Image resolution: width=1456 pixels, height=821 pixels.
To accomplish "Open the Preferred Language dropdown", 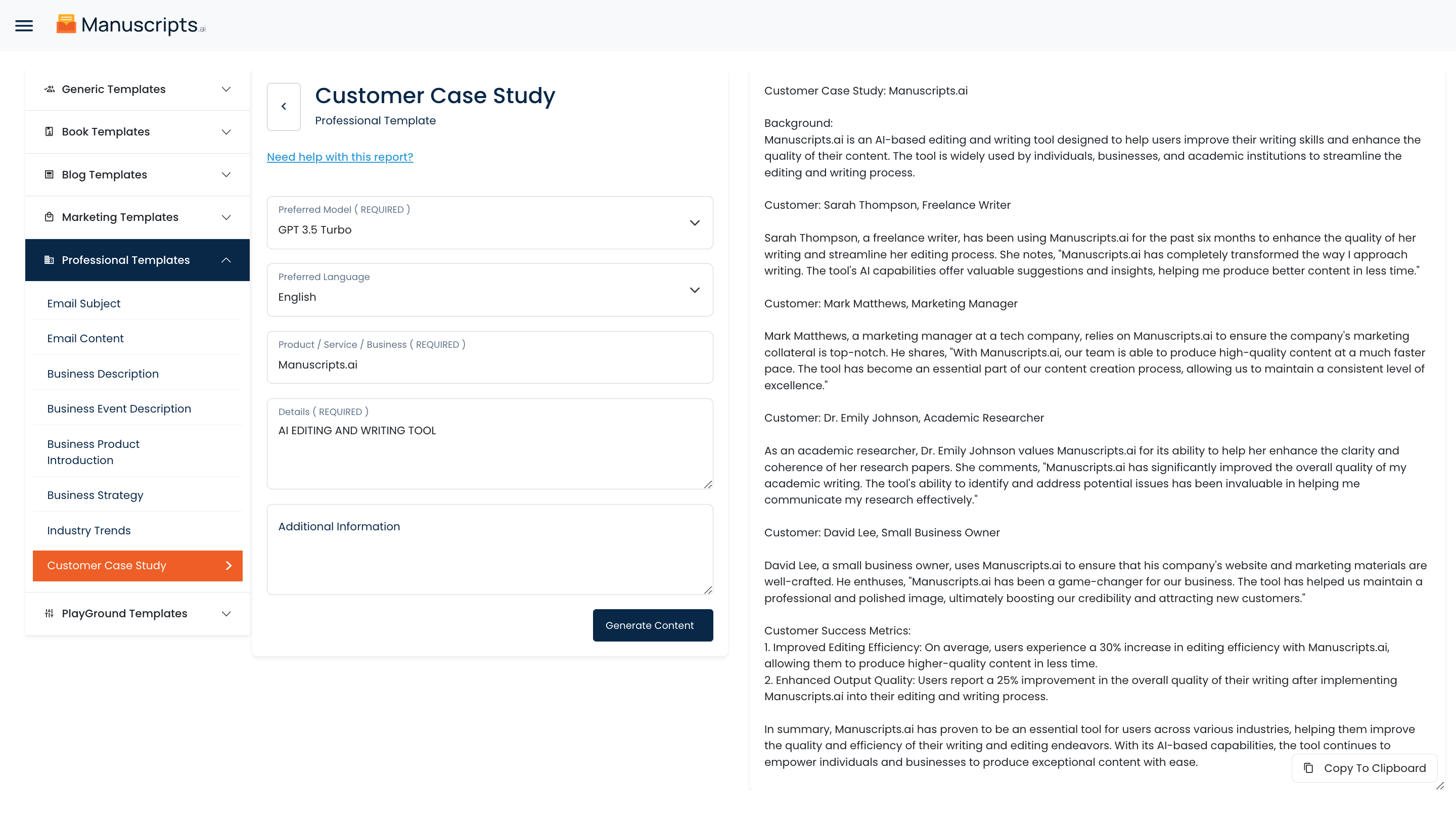I will 489,290.
